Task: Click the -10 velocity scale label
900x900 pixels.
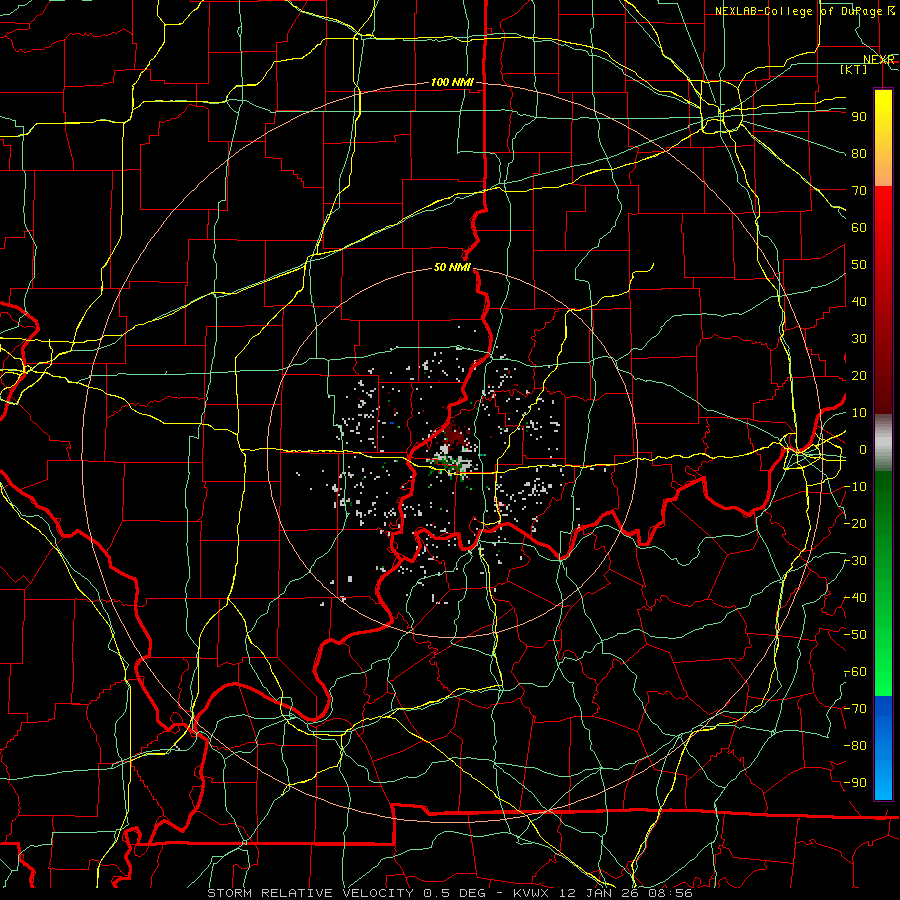Action: (x=855, y=487)
